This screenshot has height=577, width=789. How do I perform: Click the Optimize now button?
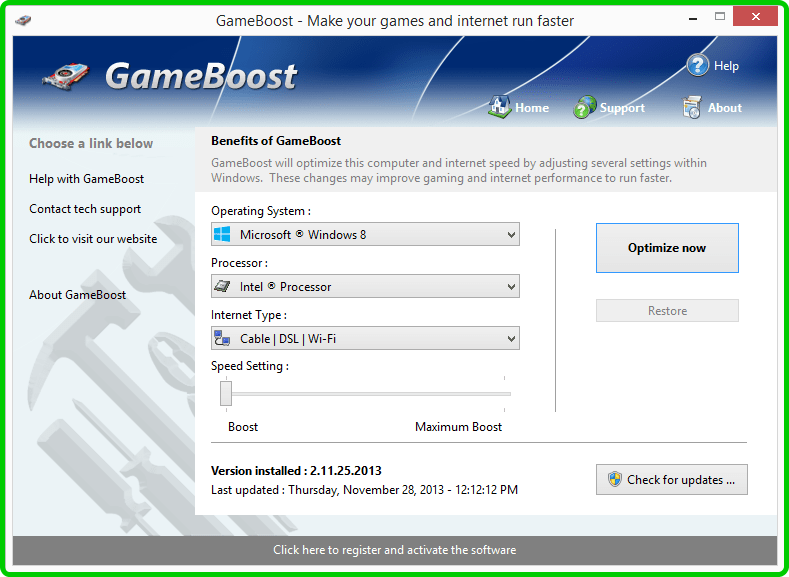[x=667, y=248]
